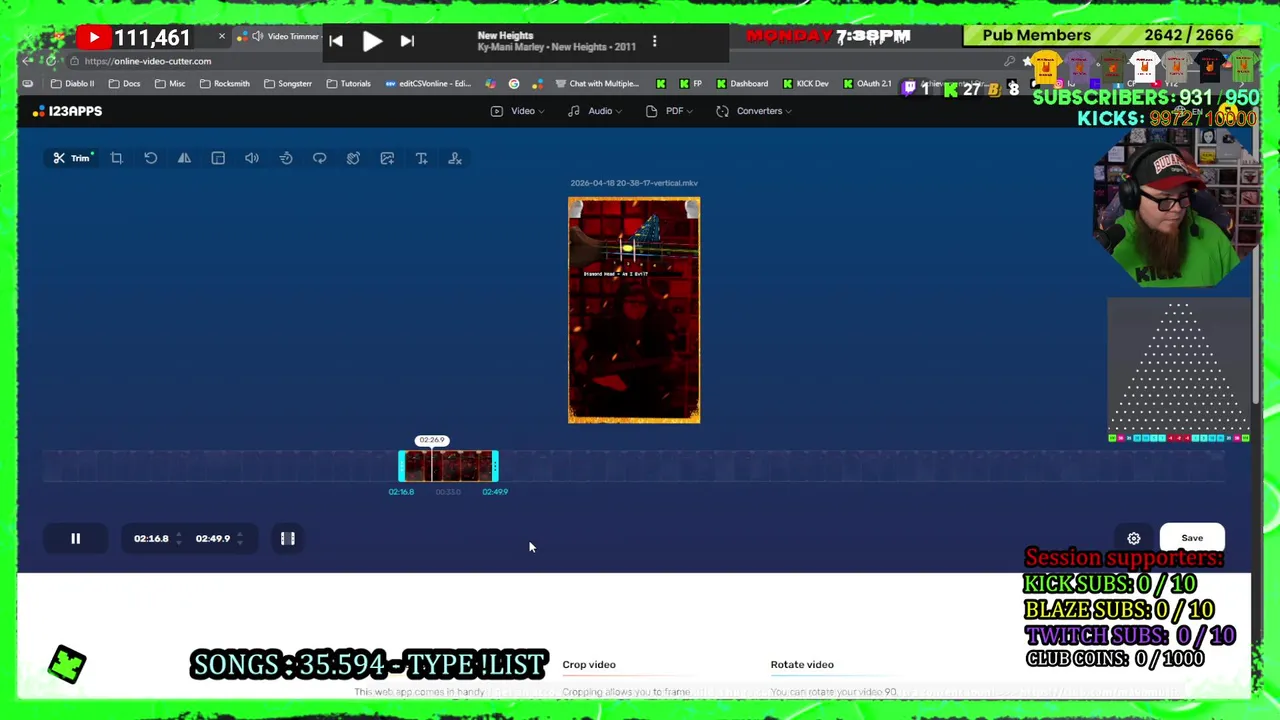
Task: Open the Volume speaker tool
Action: [x=252, y=158]
